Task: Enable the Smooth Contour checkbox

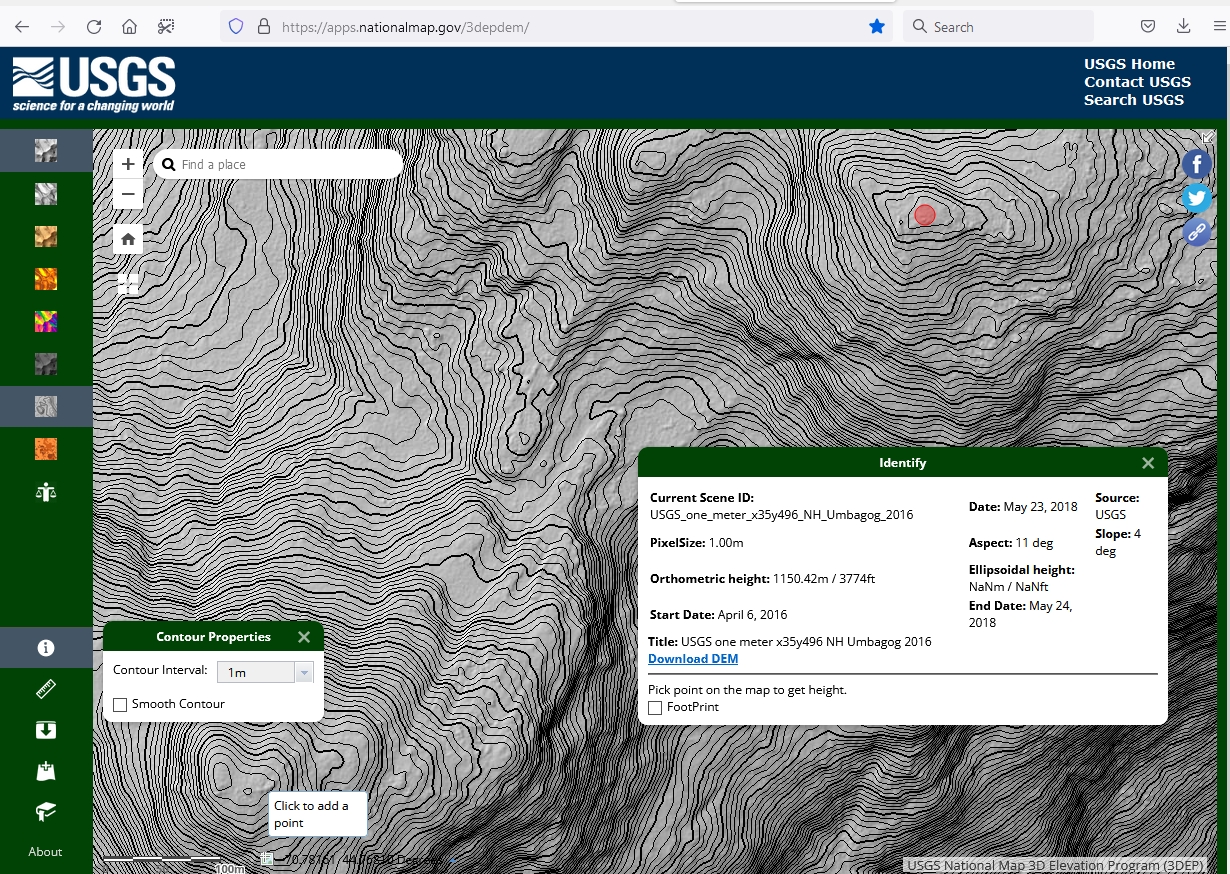Action: tap(120, 705)
